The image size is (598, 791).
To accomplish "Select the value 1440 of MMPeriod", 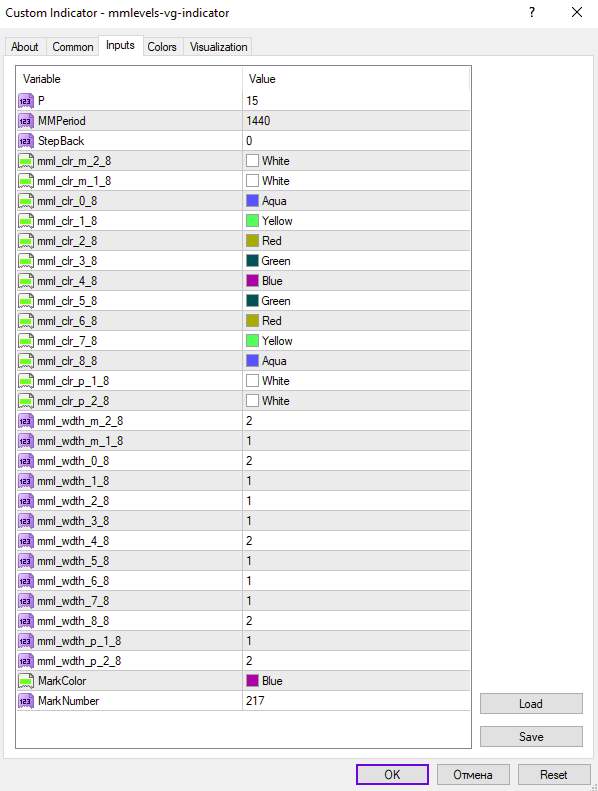I will coord(258,121).
